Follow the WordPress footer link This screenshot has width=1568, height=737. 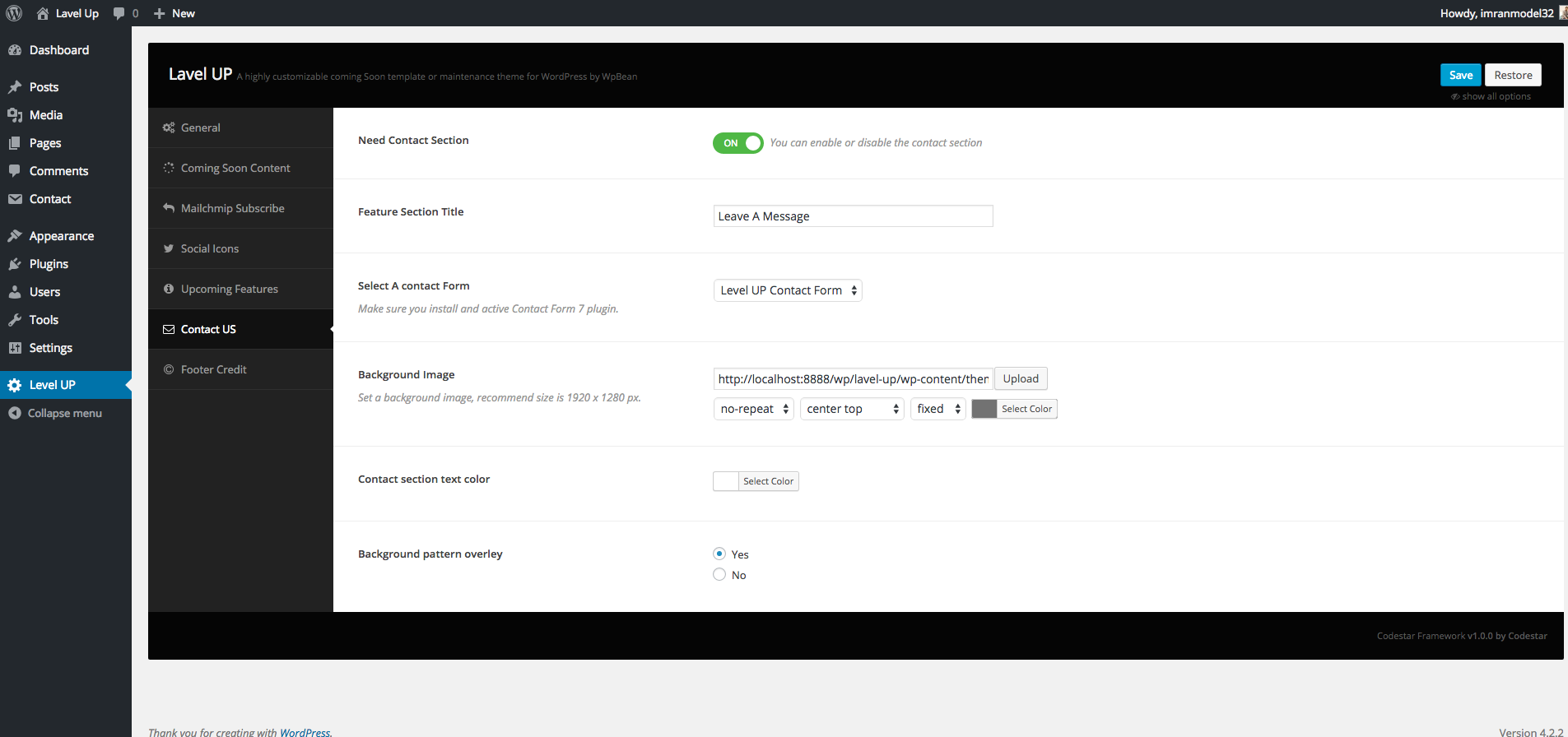305,732
